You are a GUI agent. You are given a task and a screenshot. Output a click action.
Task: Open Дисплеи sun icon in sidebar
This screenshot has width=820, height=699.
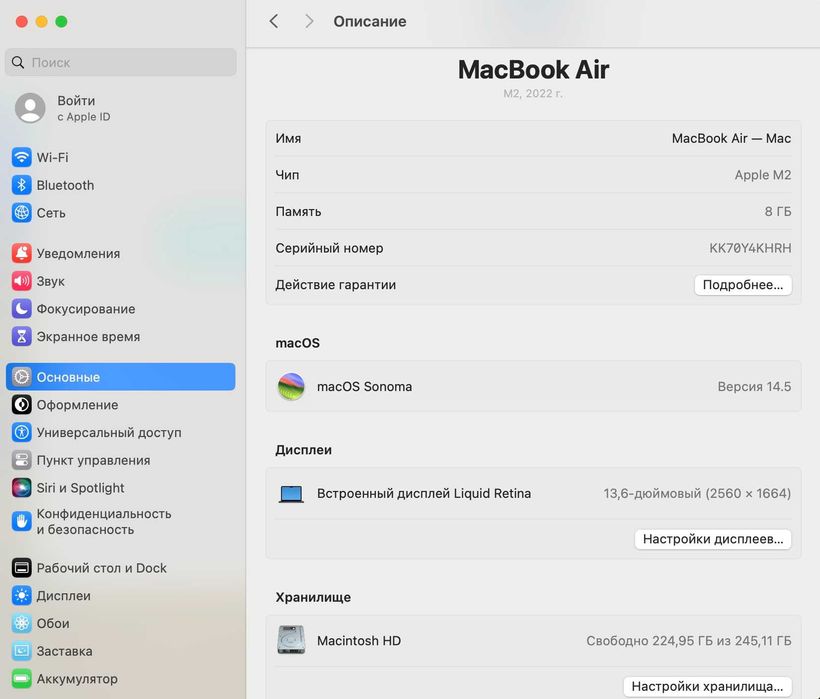(21, 595)
